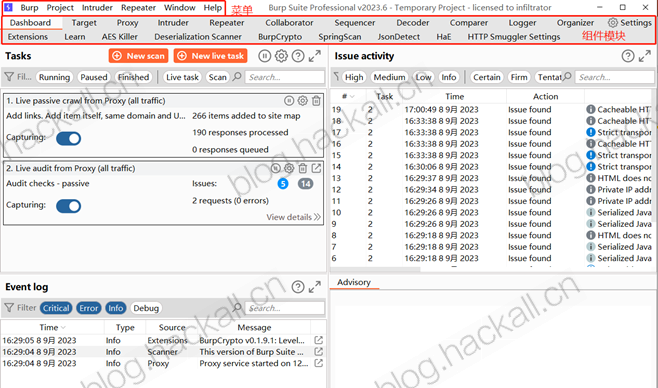Create a New live task
This screenshot has height=388, width=658.
point(211,56)
